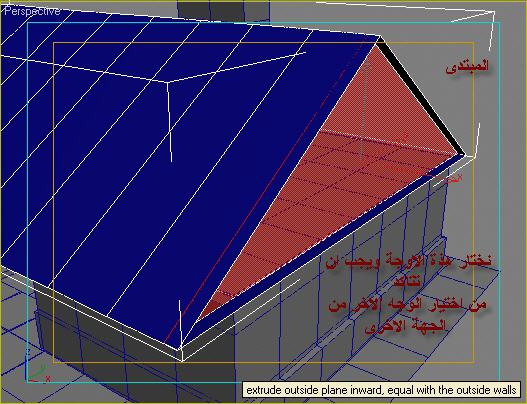This screenshot has height=404, width=527.
Task: Select the gable's right corner vertex
Action: (x=462, y=155)
